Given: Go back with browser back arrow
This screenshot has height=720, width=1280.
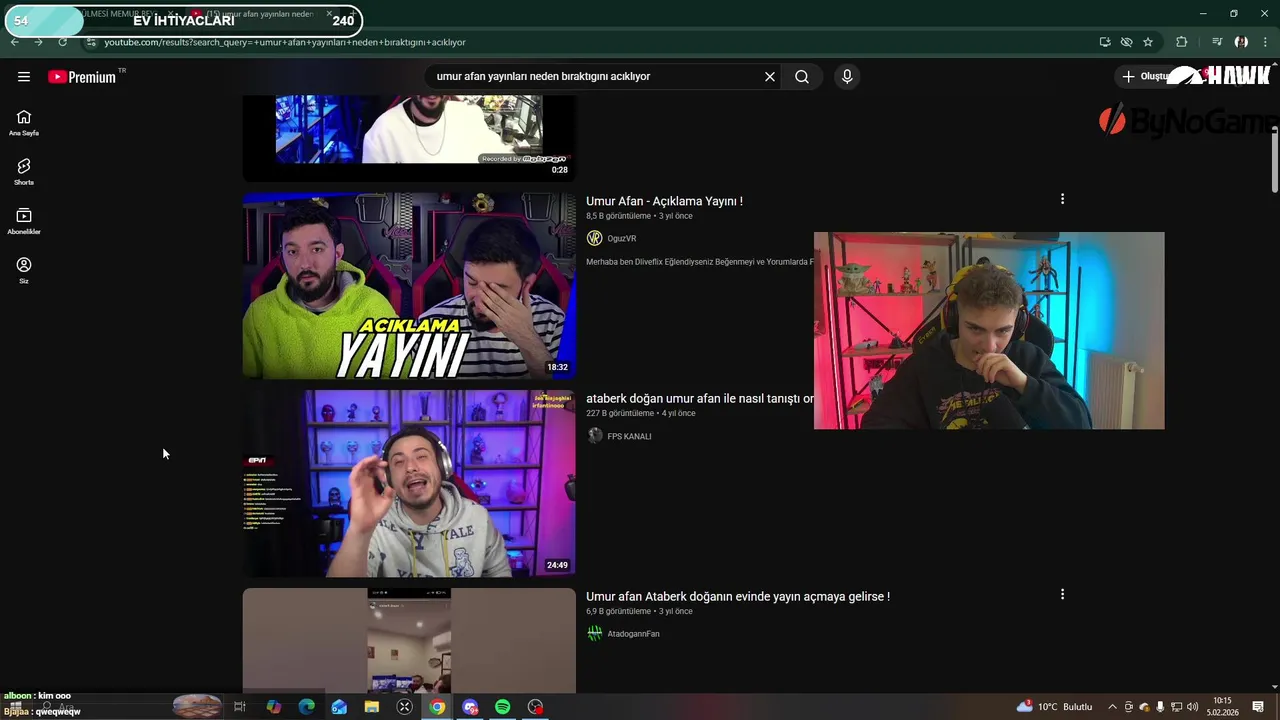Looking at the screenshot, I should (x=14, y=42).
